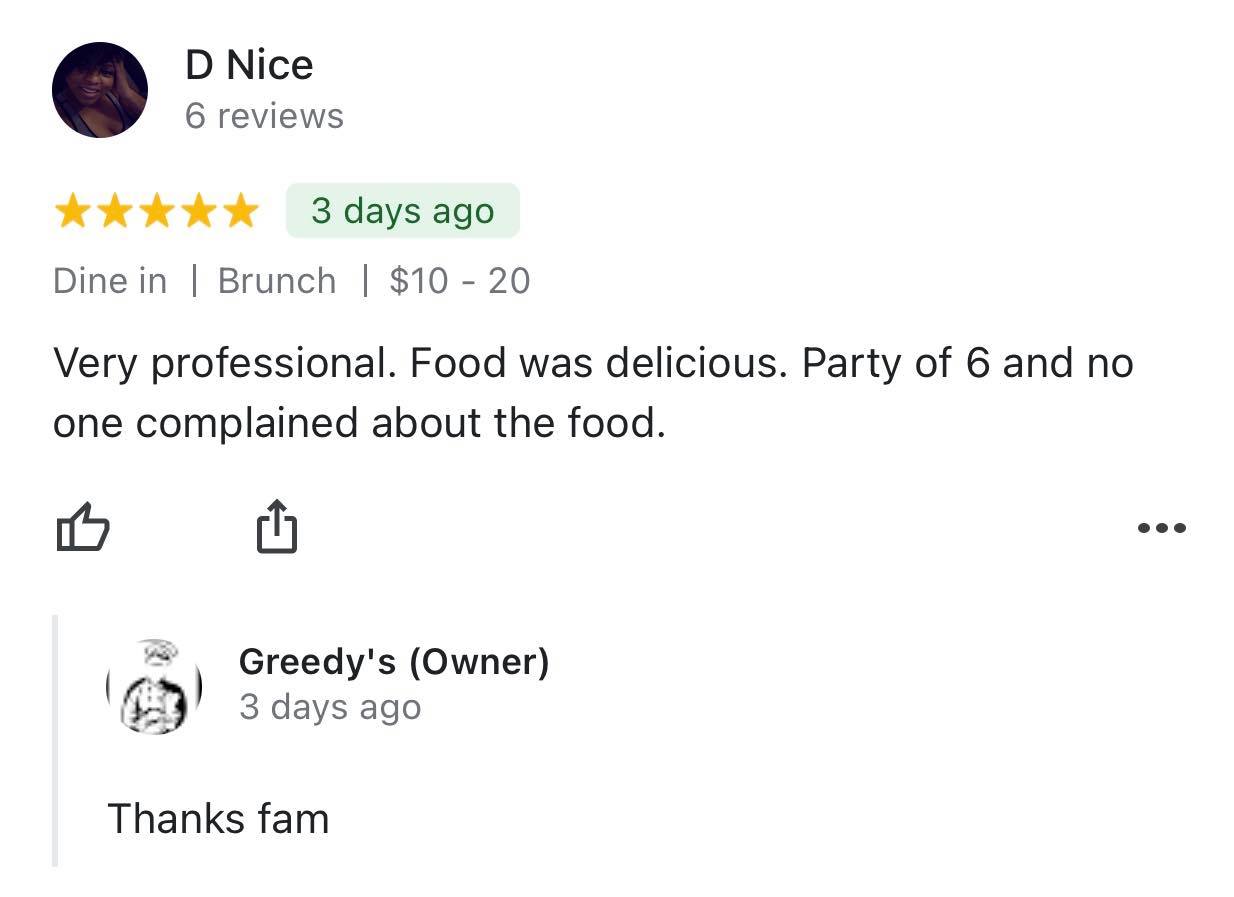Viewport: 1234px width, 897px height.
Task: Like the review with the thumbs-up icon
Action: pyautogui.click(x=81, y=527)
